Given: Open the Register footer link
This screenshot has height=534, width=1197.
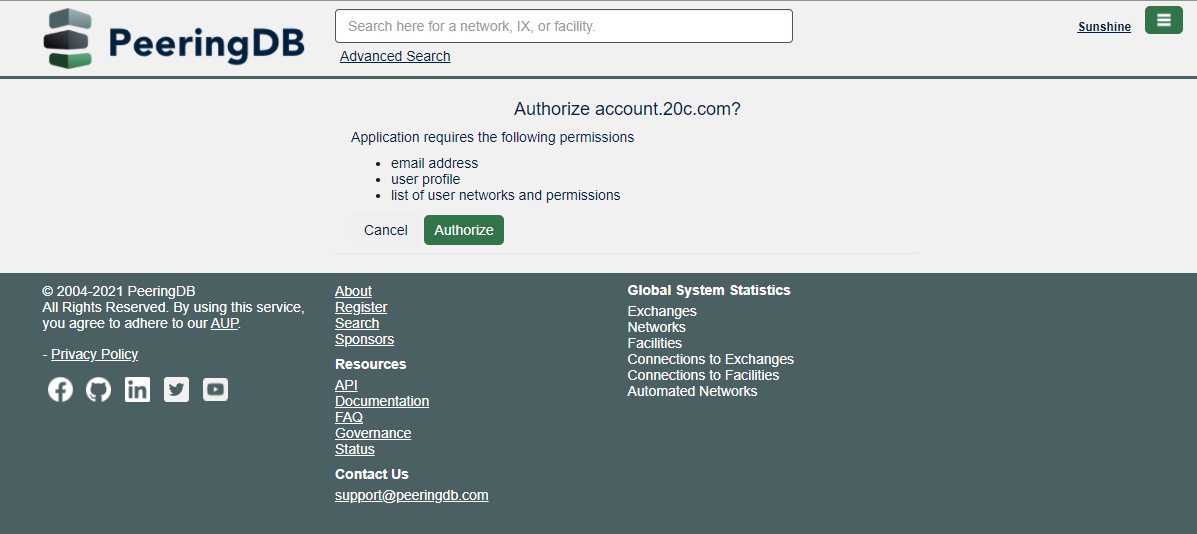Looking at the screenshot, I should tap(361, 307).
